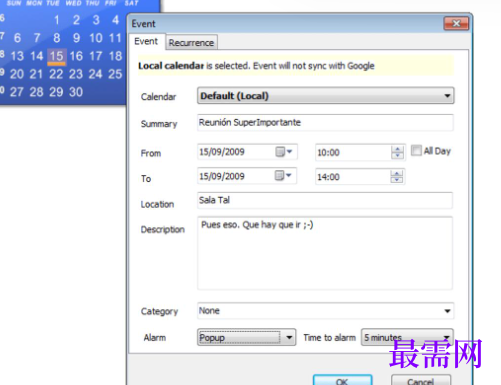Select day 13 in the background calendar

pos(17,56)
